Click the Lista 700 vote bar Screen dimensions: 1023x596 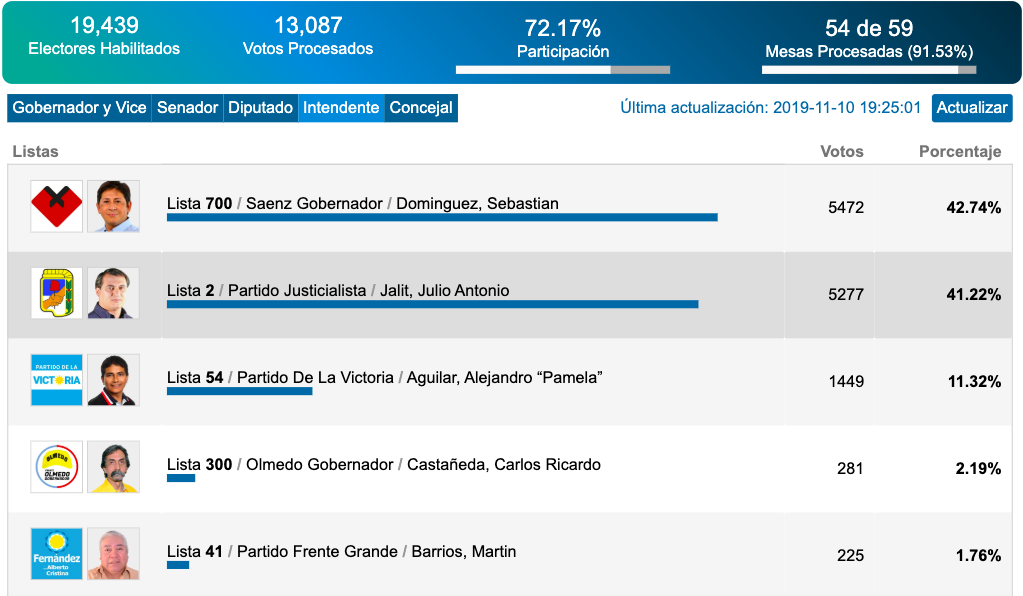(x=442, y=217)
